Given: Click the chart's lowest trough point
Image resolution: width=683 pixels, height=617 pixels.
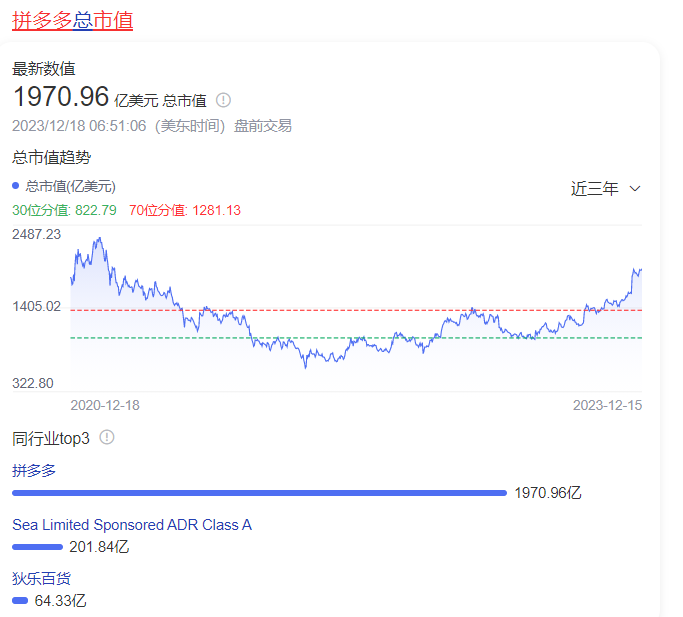Looking at the screenshot, I should coord(305,367).
